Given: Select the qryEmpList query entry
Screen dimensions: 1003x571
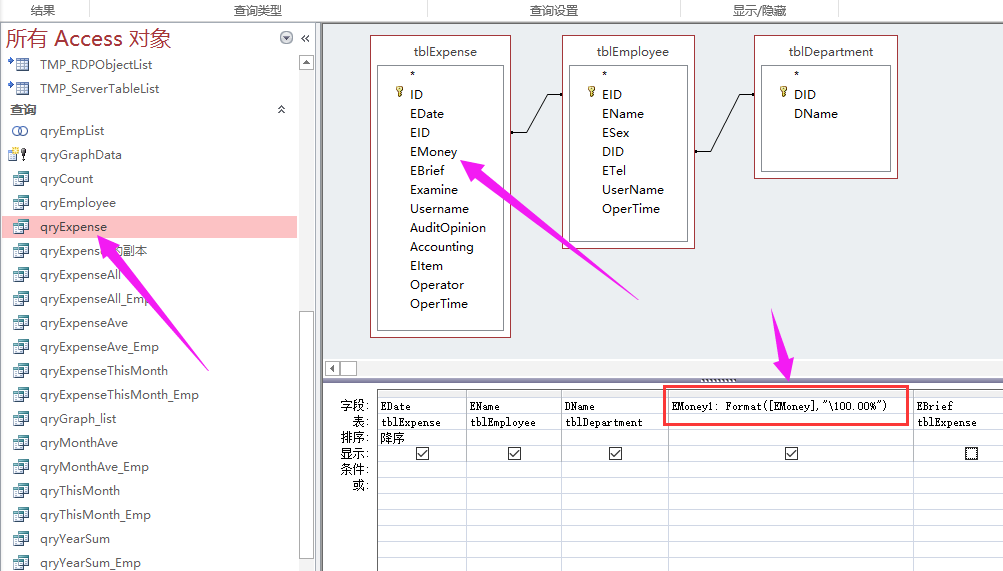Looking at the screenshot, I should pos(72,131).
